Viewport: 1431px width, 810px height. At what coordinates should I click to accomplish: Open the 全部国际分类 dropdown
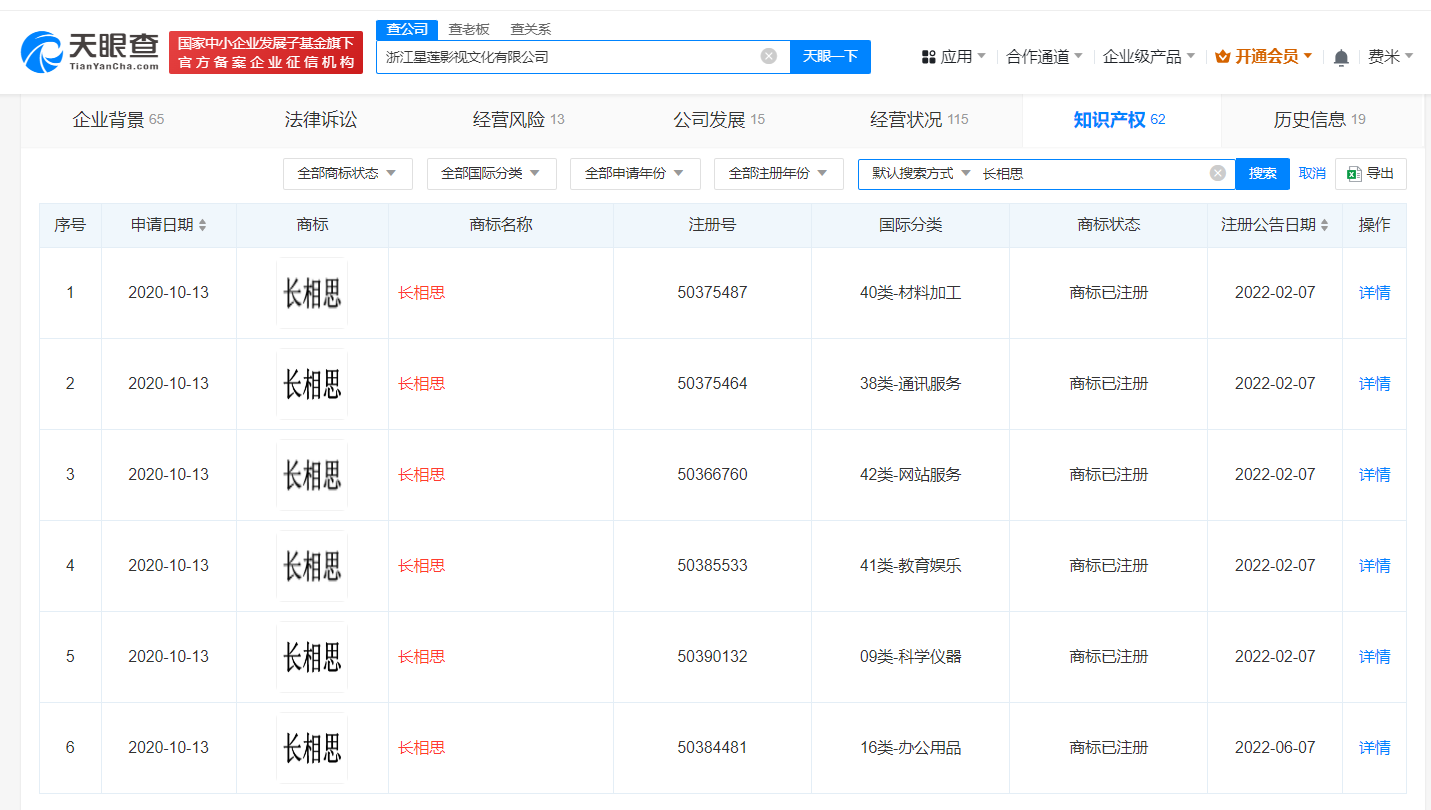coord(491,173)
